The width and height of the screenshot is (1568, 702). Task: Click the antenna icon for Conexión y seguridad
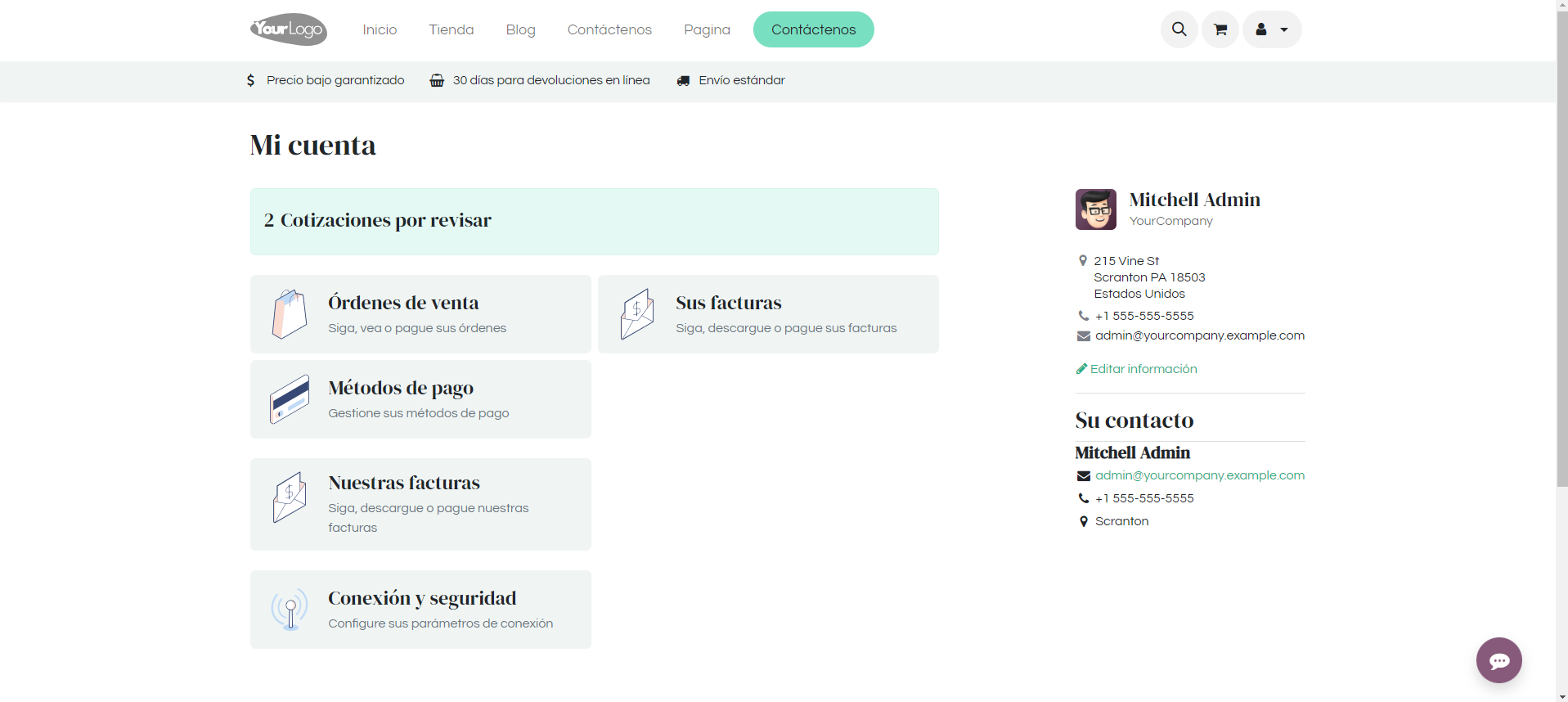click(290, 610)
